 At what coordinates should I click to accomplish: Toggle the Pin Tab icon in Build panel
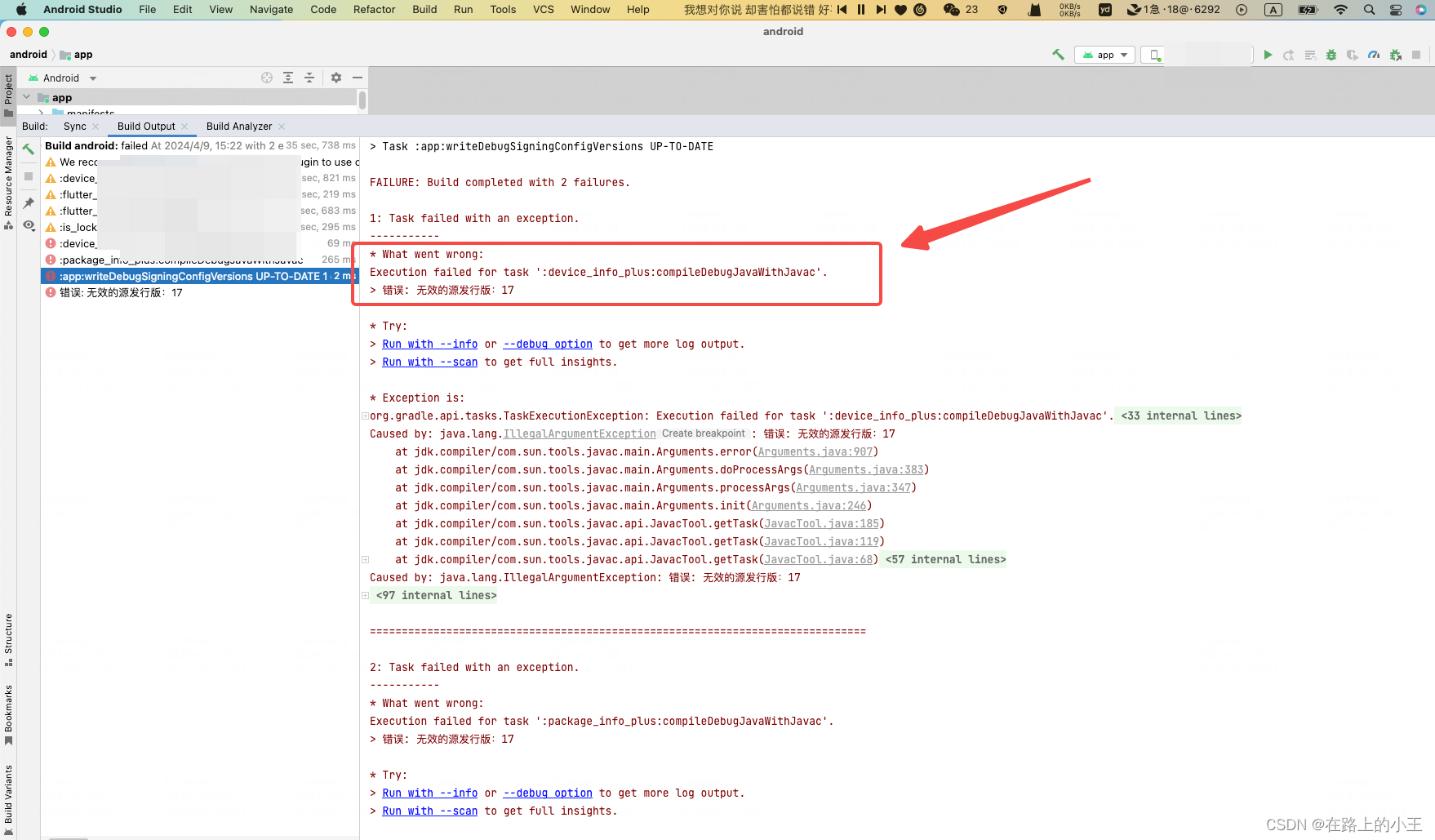[29, 202]
